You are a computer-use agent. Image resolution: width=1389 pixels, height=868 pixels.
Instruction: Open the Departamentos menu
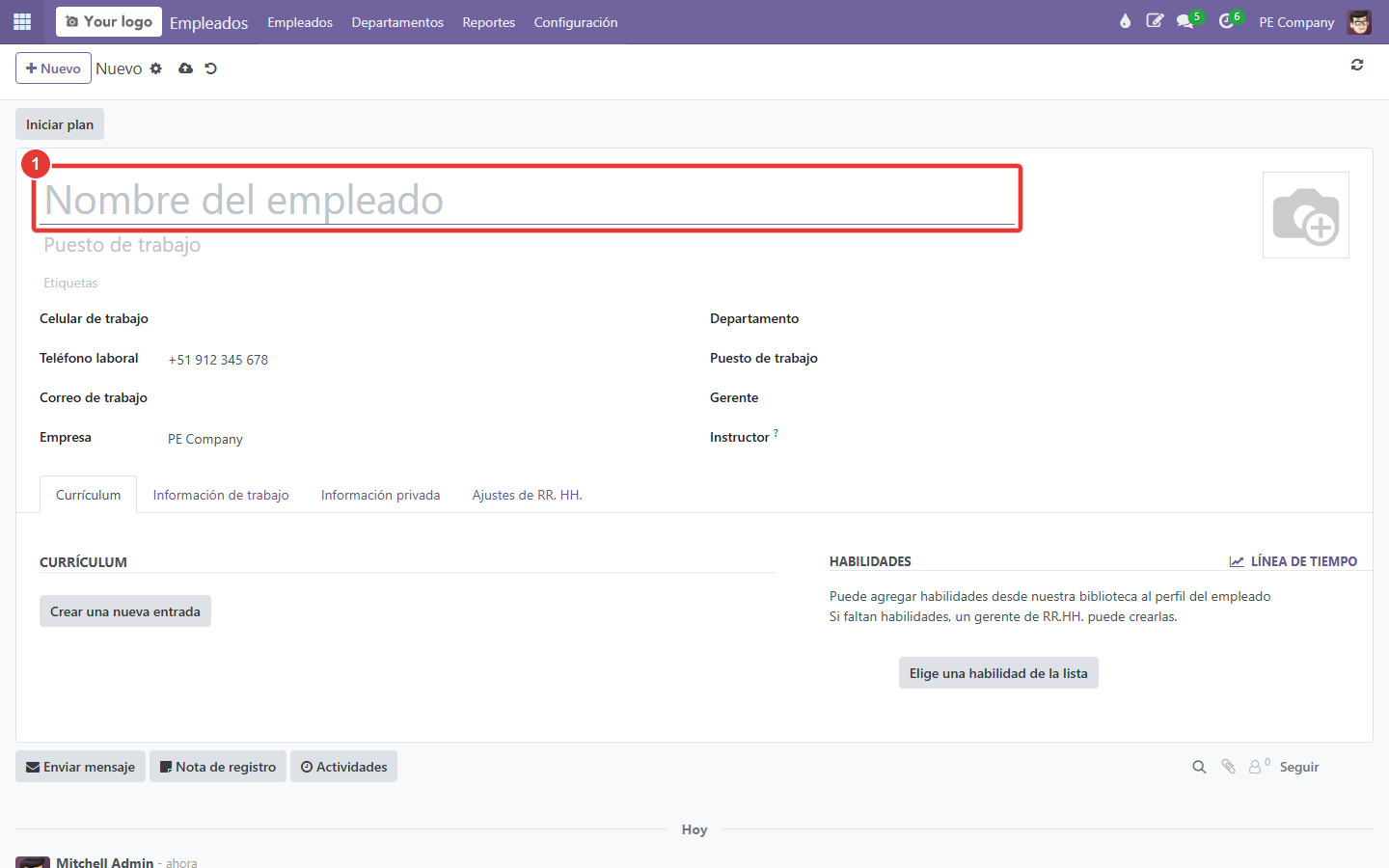[397, 22]
